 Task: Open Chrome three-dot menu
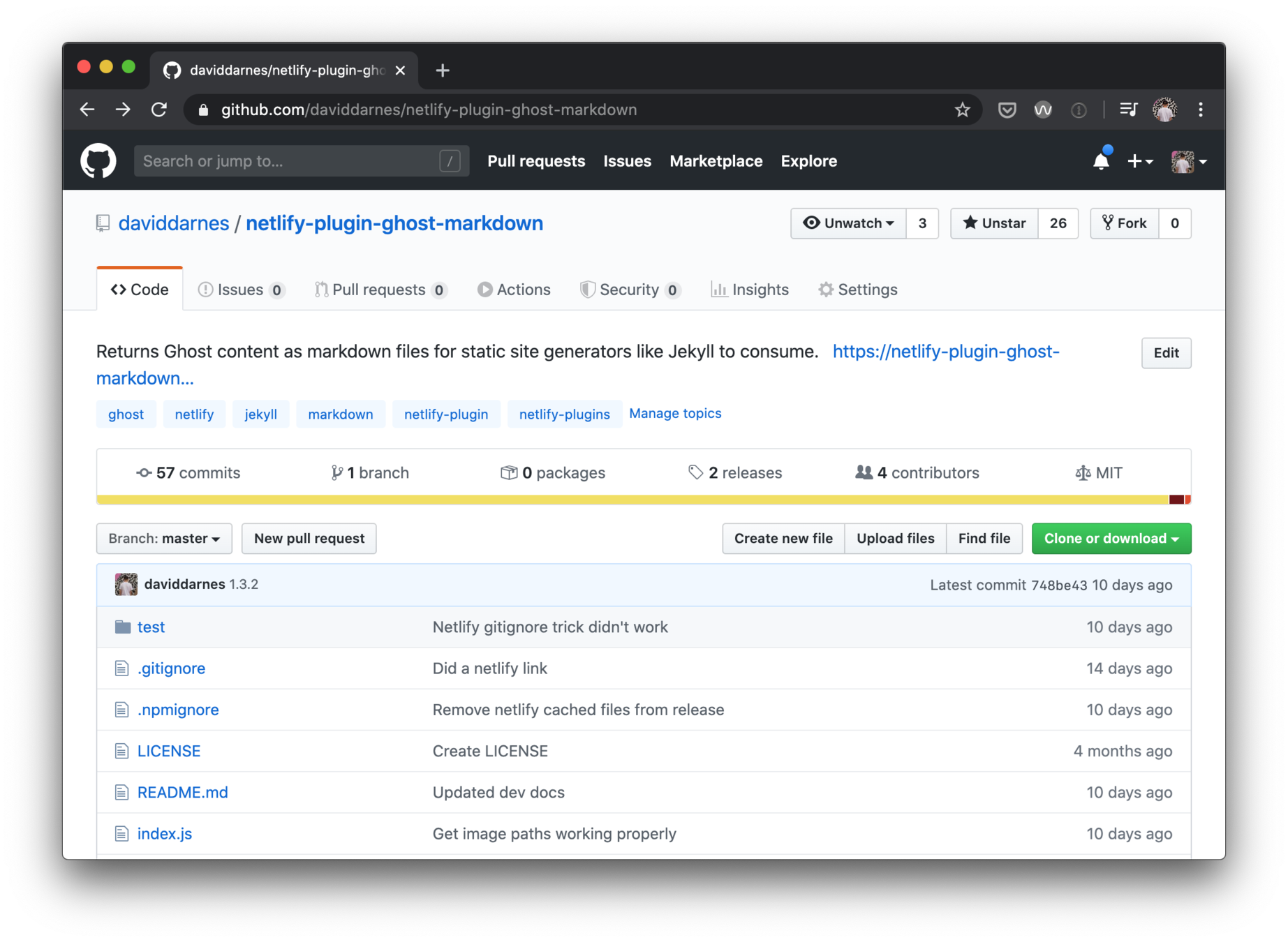(x=1201, y=110)
